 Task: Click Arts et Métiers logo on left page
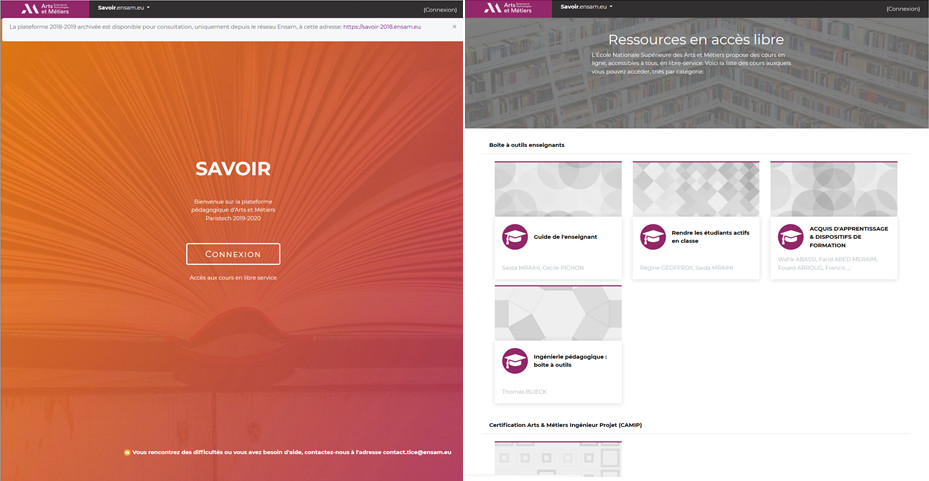(x=45, y=8)
